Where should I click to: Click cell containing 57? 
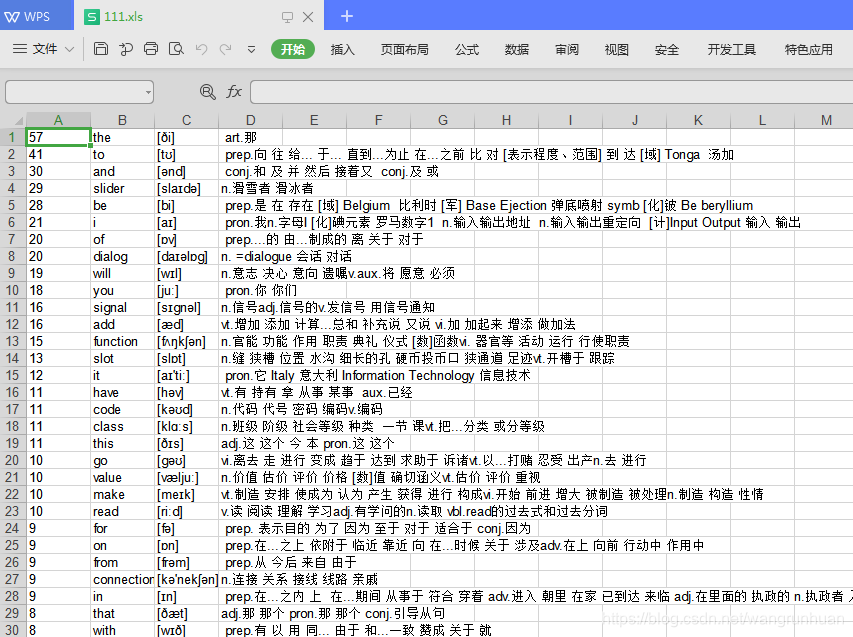pyautogui.click(x=58, y=137)
